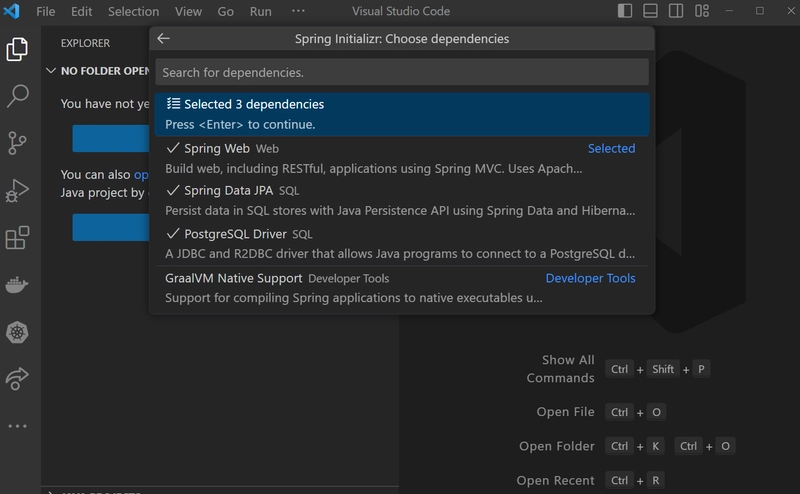This screenshot has width=800, height=494.
Task: Toggle bottom panel layout icon
Action: pyautogui.click(x=650, y=11)
